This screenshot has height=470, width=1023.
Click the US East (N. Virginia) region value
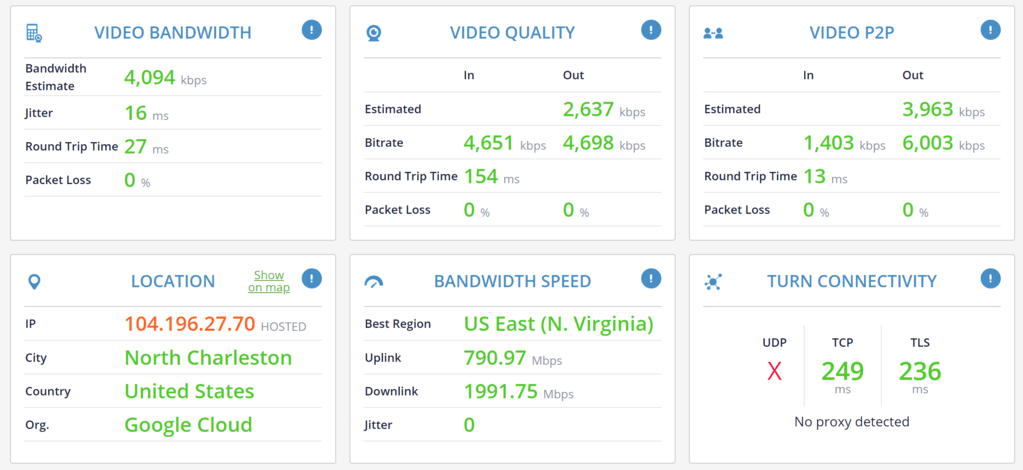(558, 324)
